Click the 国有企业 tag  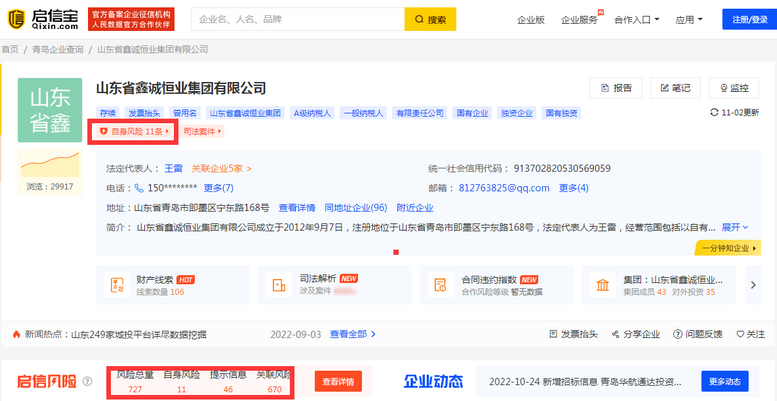[x=472, y=113]
